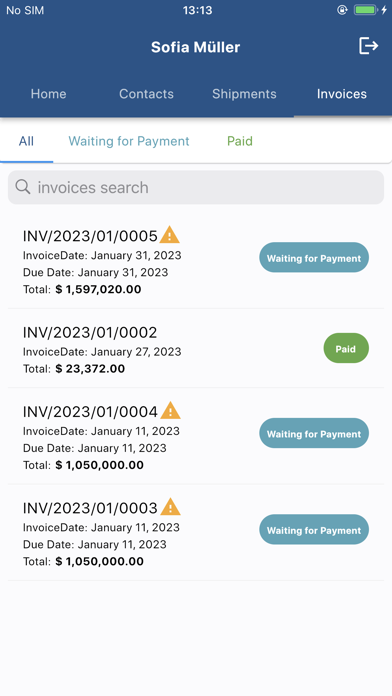This screenshot has height=696, width=392.
Task: Click Waiting for Payment badge on INV/2023/01/0005
Action: point(314,257)
